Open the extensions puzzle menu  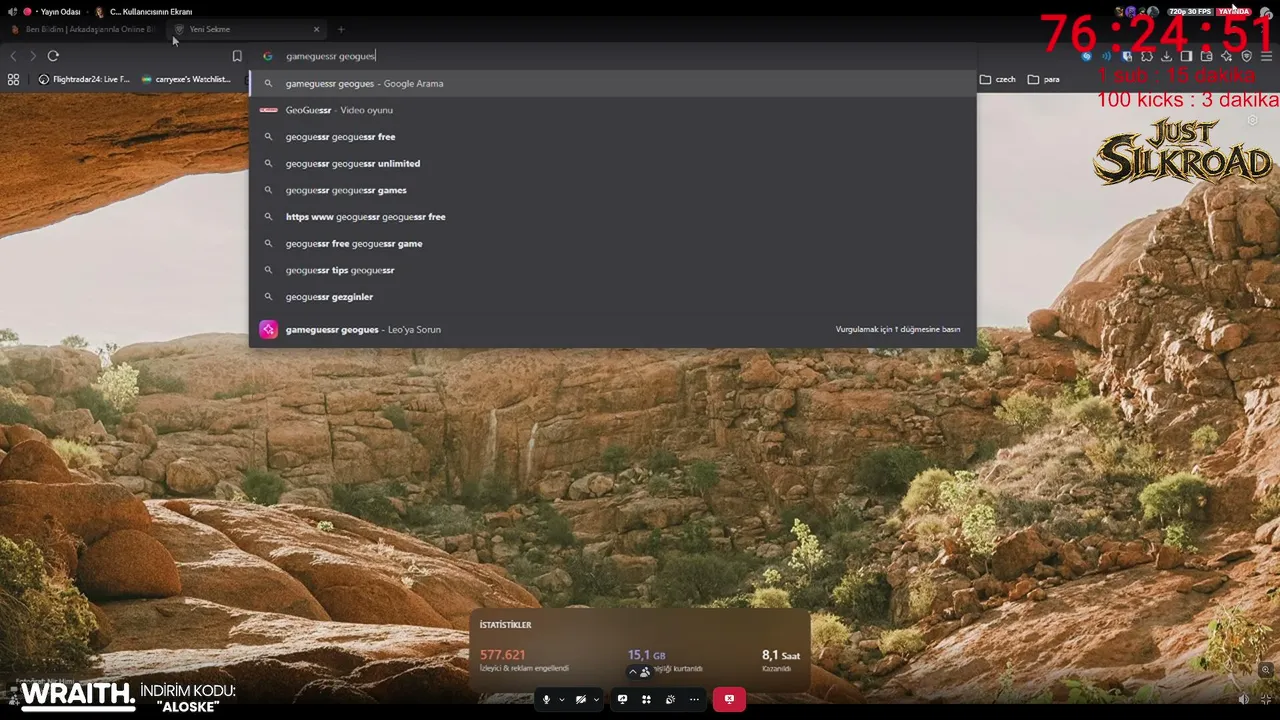pyautogui.click(x=1147, y=56)
